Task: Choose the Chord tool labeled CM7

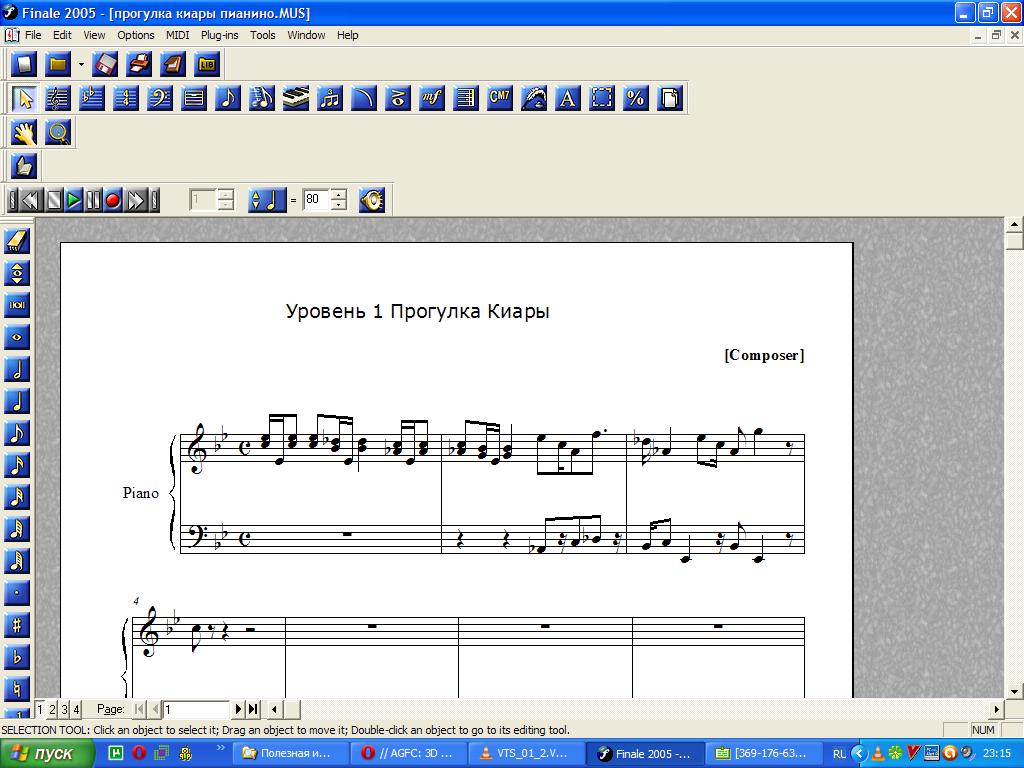Action: click(500, 98)
